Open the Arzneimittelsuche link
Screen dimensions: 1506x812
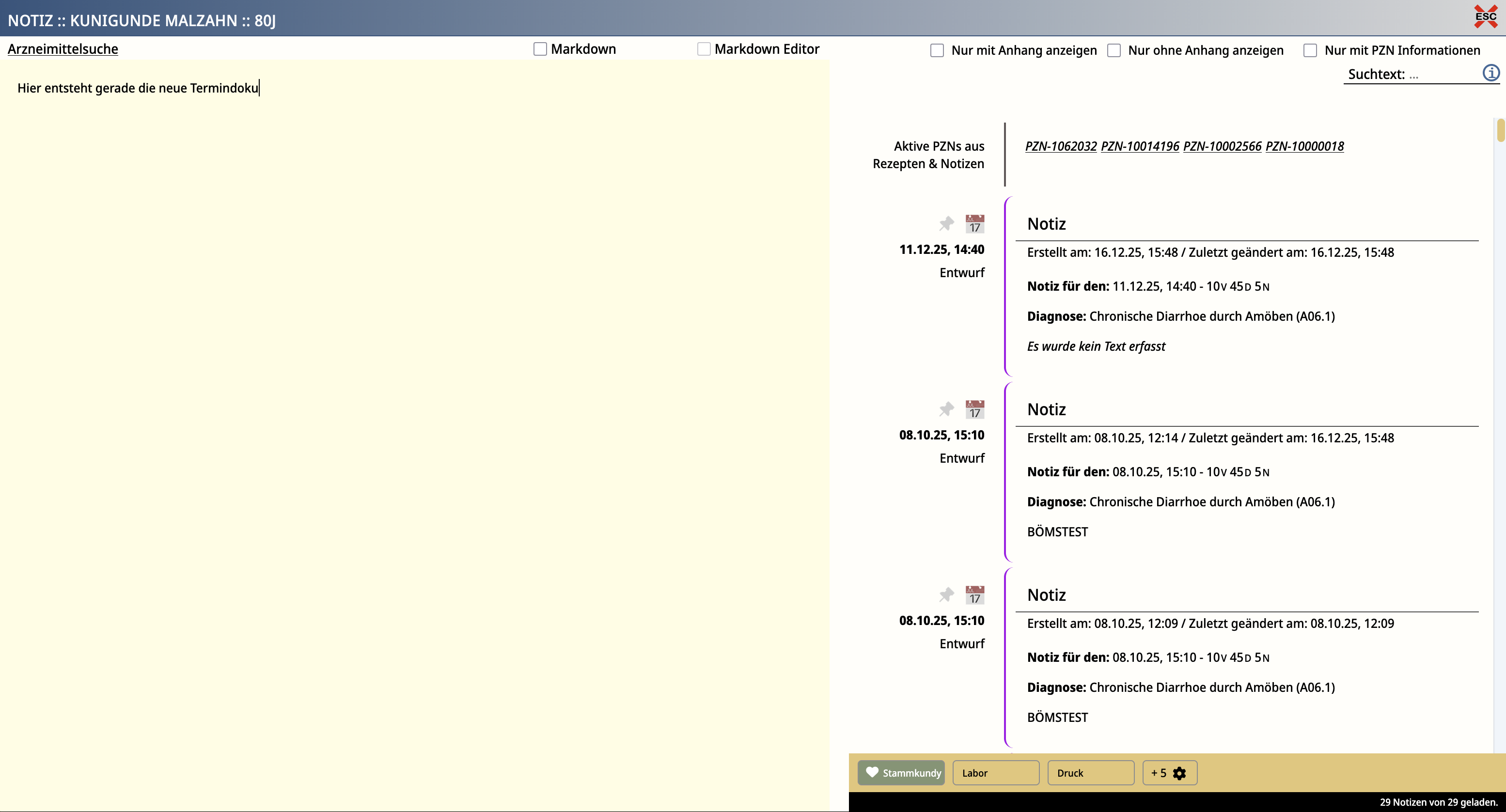pos(63,49)
